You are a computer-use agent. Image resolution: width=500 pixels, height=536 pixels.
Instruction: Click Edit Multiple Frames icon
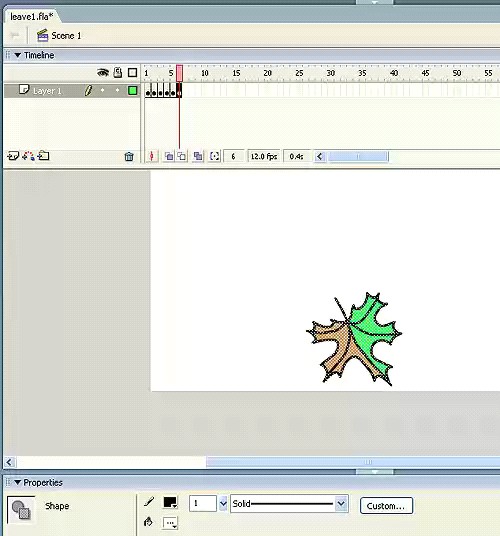(198, 157)
